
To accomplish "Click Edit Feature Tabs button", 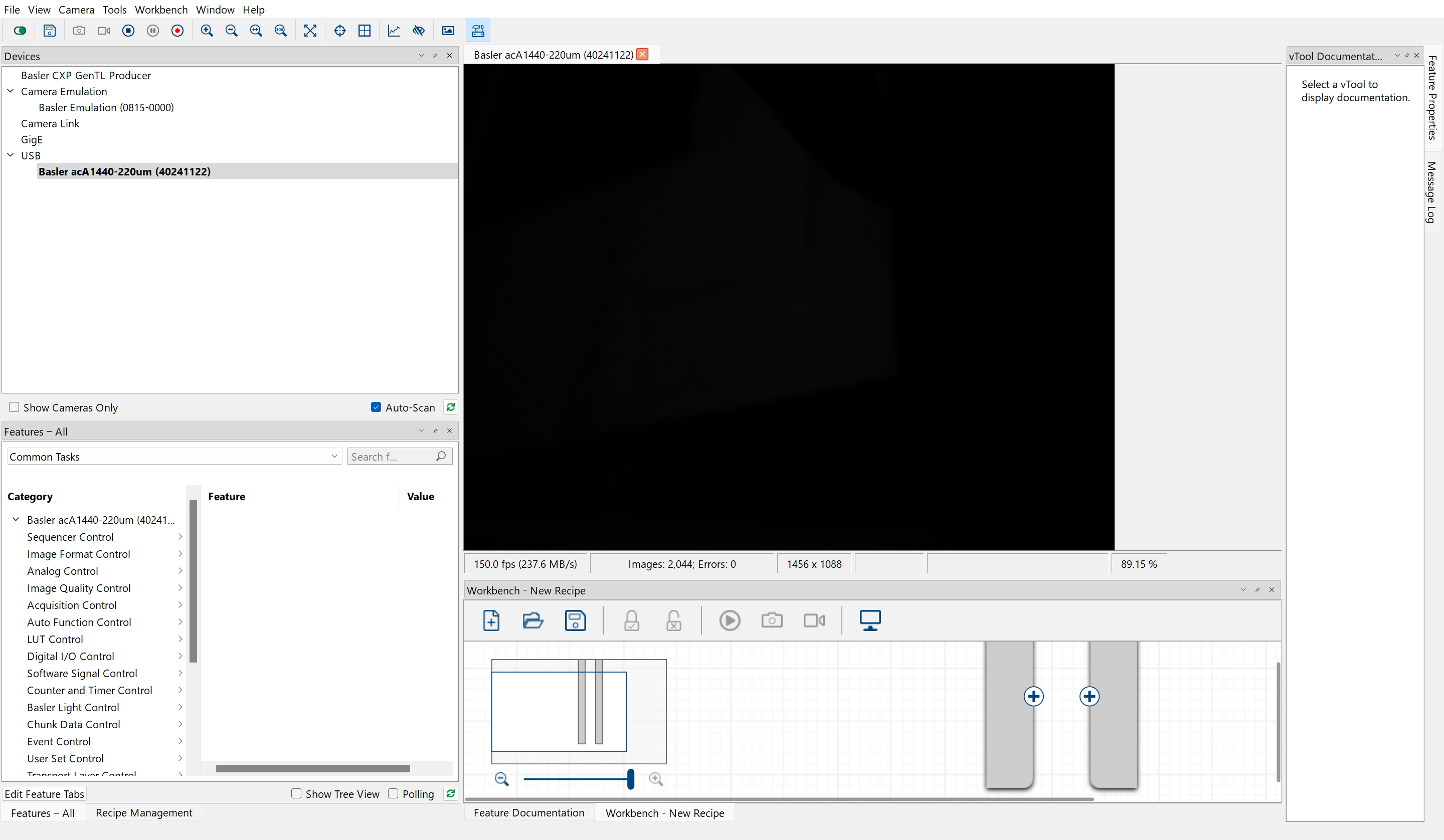I will tap(45, 793).
